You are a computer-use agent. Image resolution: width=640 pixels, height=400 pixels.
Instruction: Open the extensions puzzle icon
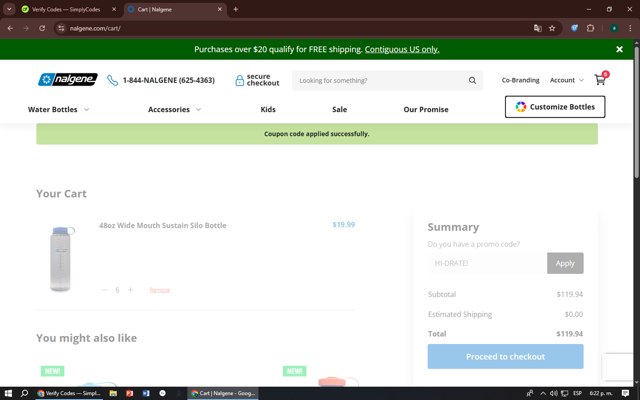[x=590, y=28]
